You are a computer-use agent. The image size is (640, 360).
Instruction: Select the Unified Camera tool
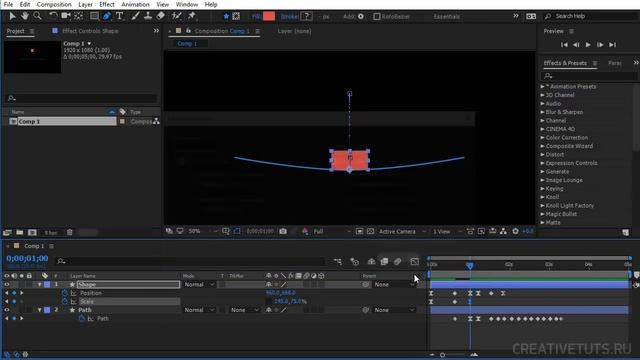click(66, 16)
